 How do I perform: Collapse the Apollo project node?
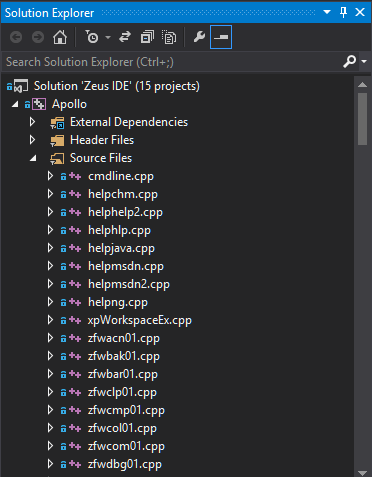tap(15, 104)
